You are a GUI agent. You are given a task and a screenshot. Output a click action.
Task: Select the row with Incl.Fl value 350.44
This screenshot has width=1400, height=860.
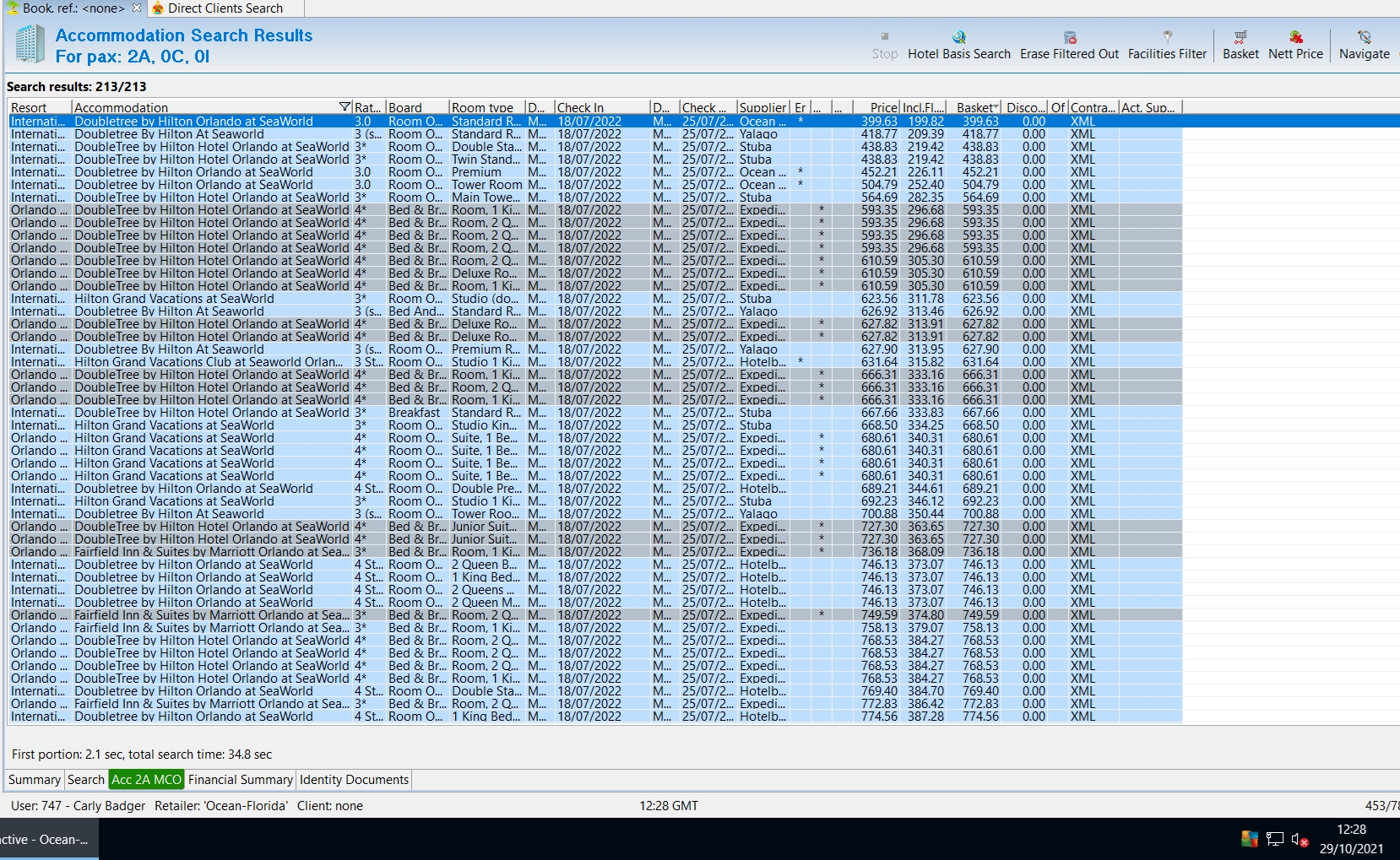pyautogui.click(x=595, y=514)
